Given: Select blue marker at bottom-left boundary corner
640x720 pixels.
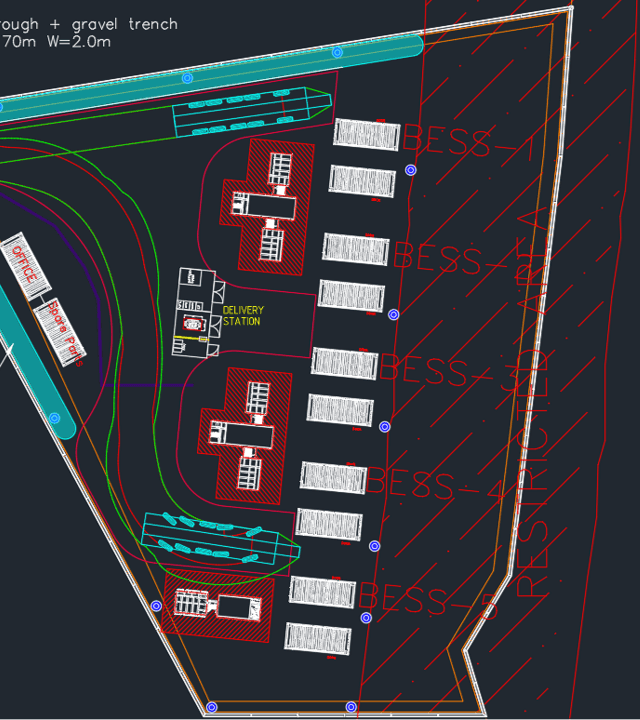Looking at the screenshot, I should click(211, 707).
